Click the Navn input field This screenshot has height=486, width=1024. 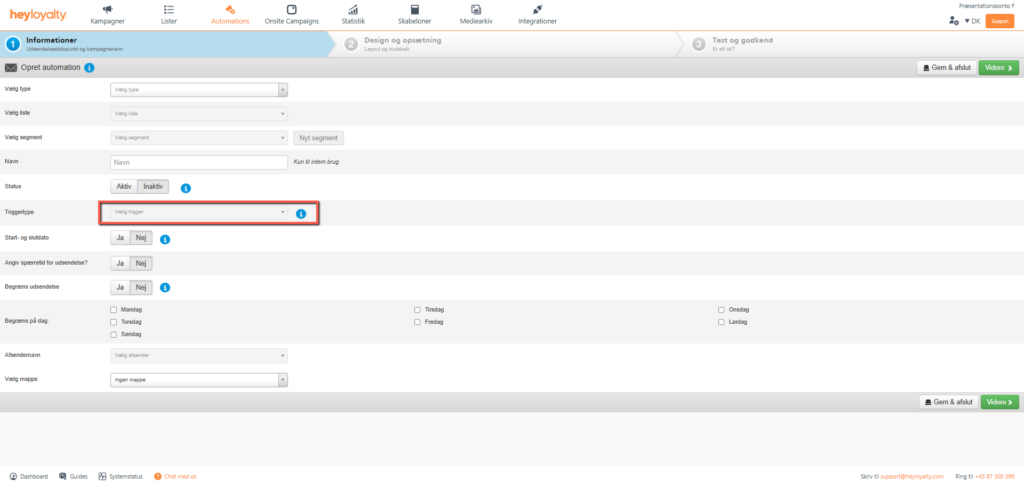pos(198,162)
